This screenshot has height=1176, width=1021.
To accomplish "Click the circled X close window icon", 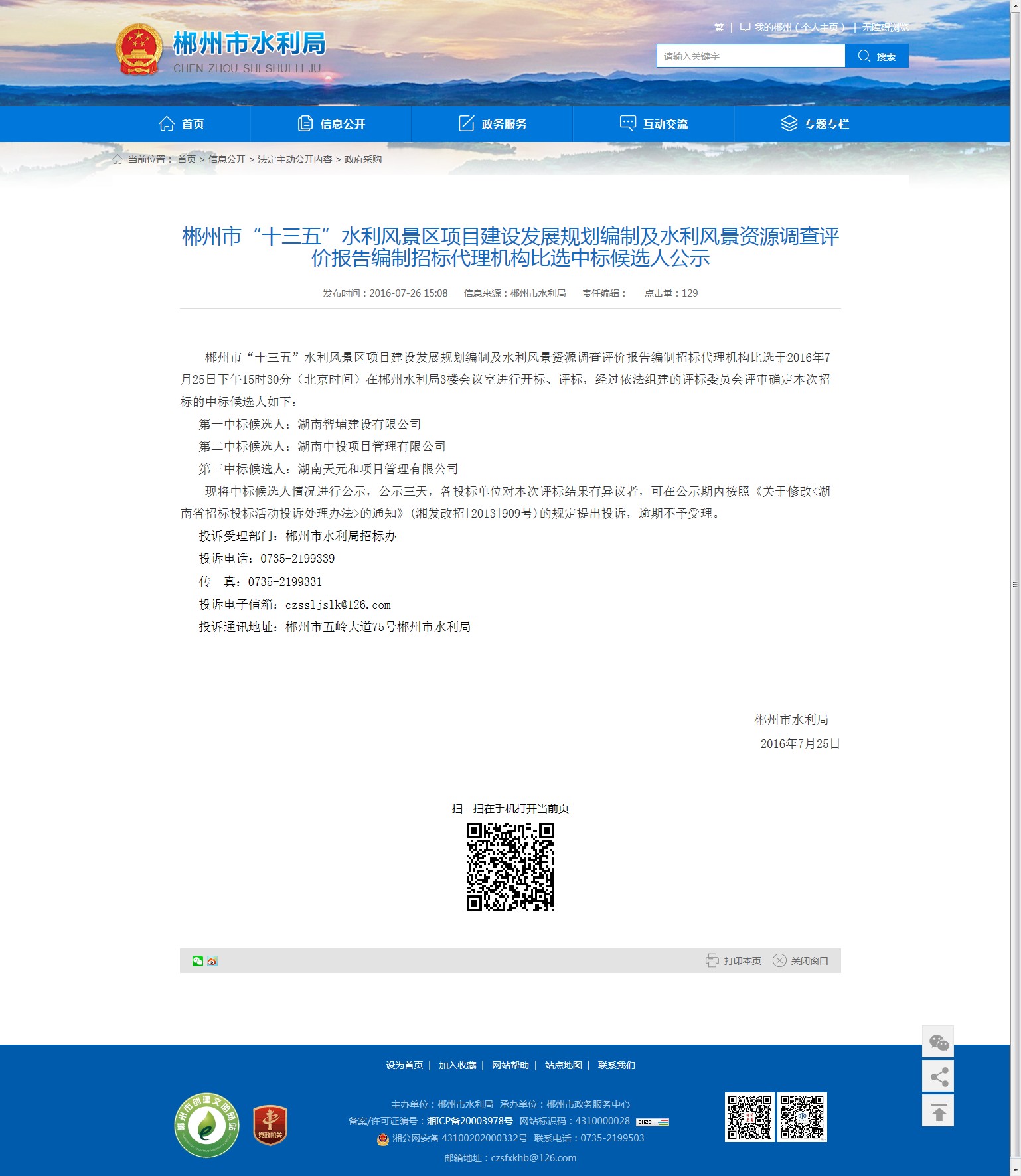I will click(x=780, y=960).
